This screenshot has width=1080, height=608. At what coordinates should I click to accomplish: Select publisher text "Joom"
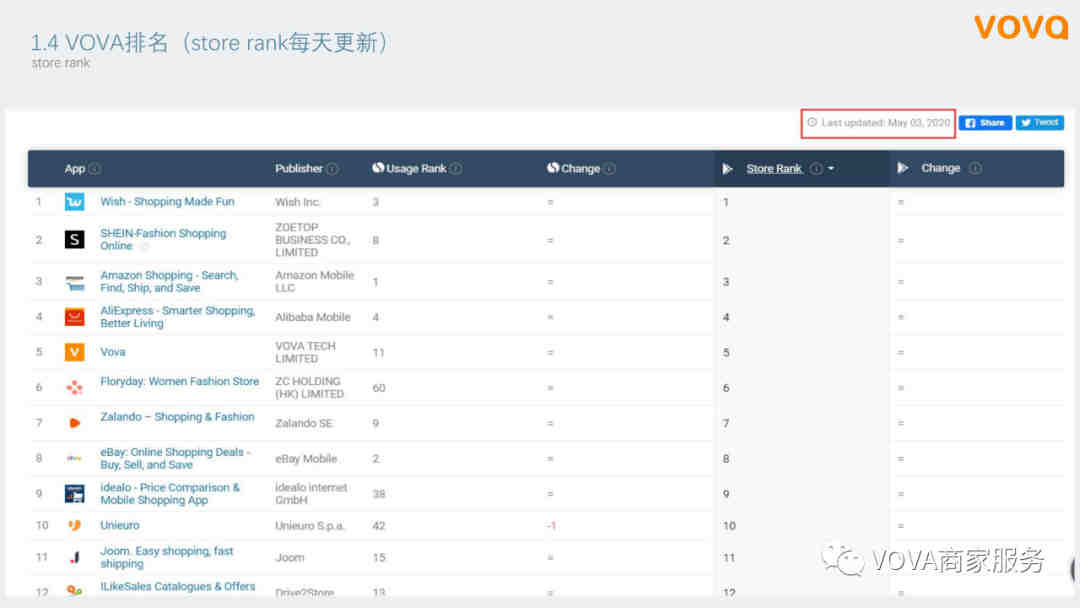click(289, 558)
